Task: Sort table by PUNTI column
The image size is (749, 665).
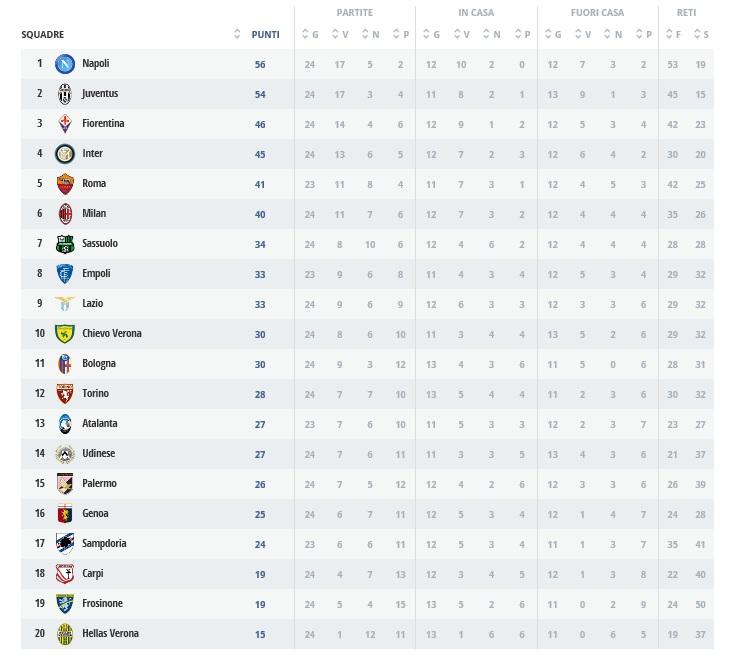Action: coord(265,35)
